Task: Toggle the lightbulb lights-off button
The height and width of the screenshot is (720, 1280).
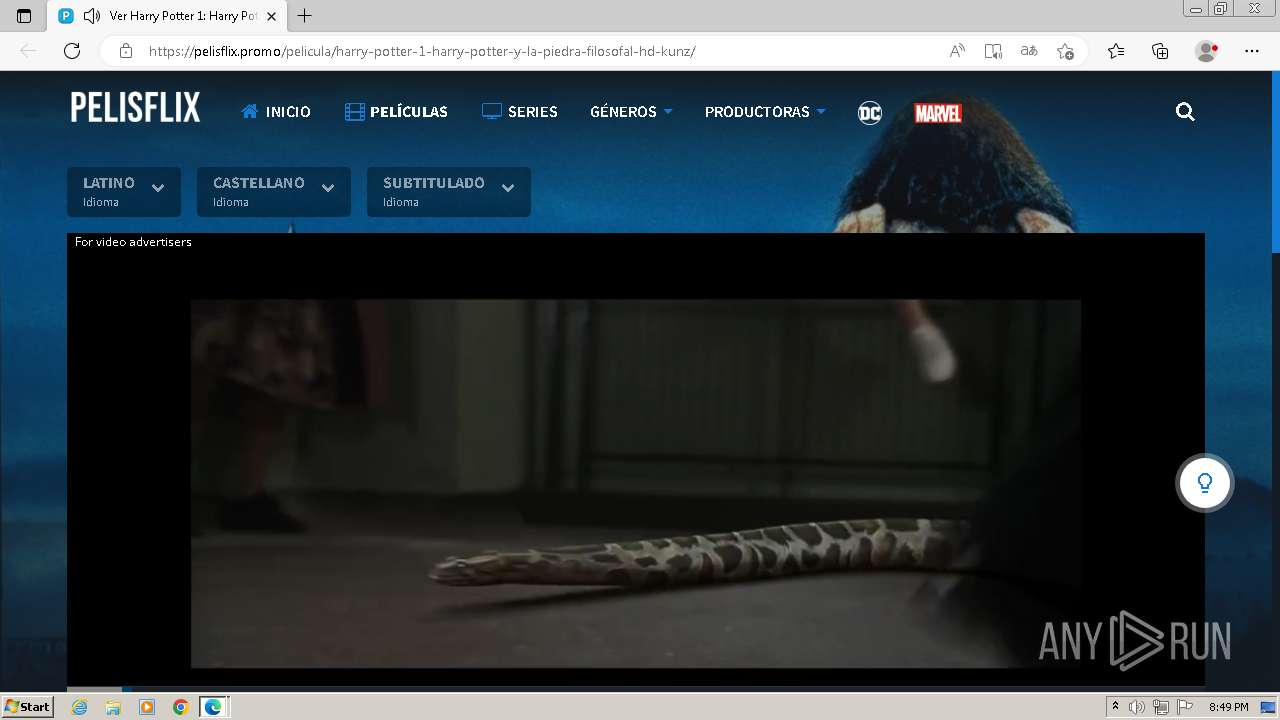Action: click(1205, 483)
